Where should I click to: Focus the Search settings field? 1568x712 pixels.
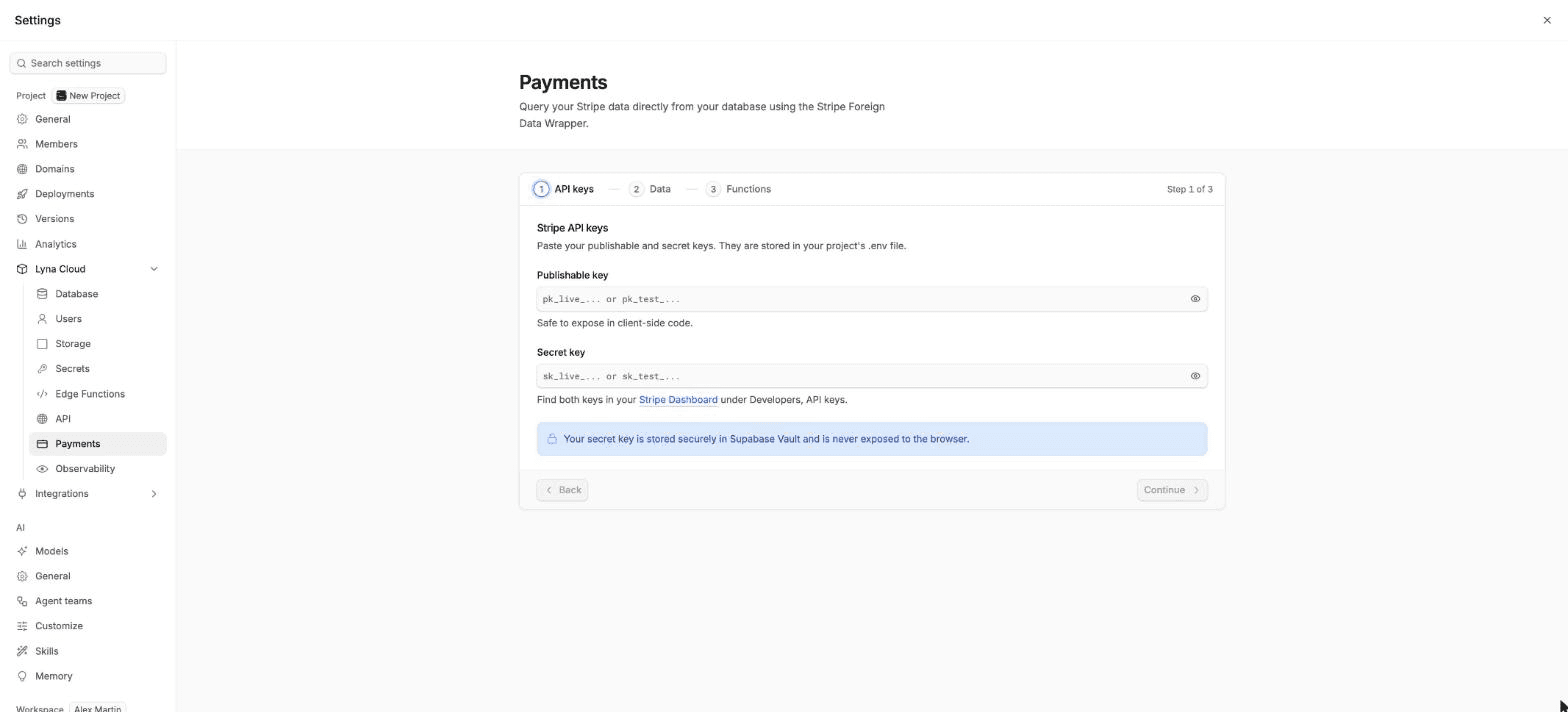(x=88, y=63)
